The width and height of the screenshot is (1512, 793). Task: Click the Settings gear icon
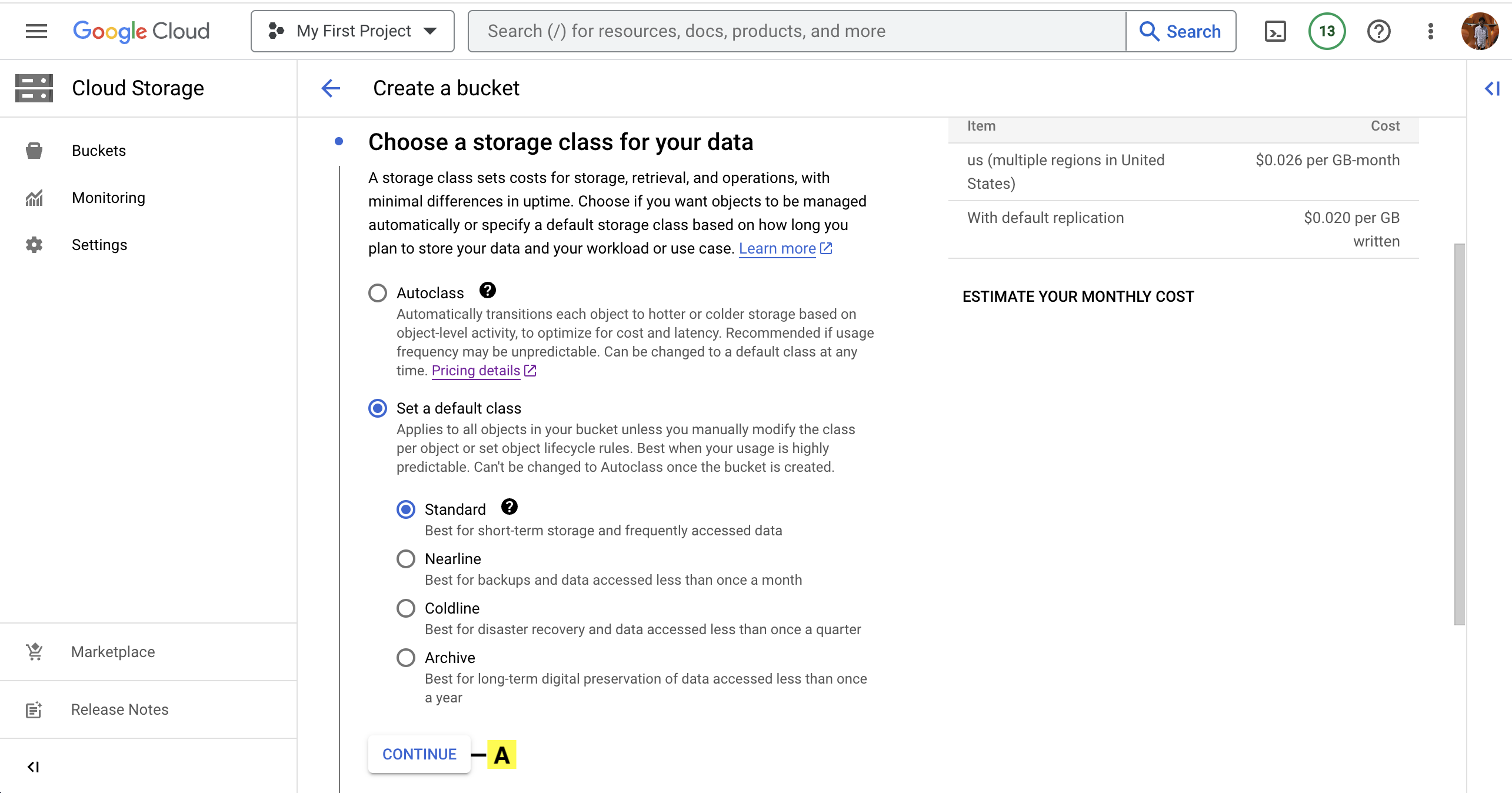[34, 245]
